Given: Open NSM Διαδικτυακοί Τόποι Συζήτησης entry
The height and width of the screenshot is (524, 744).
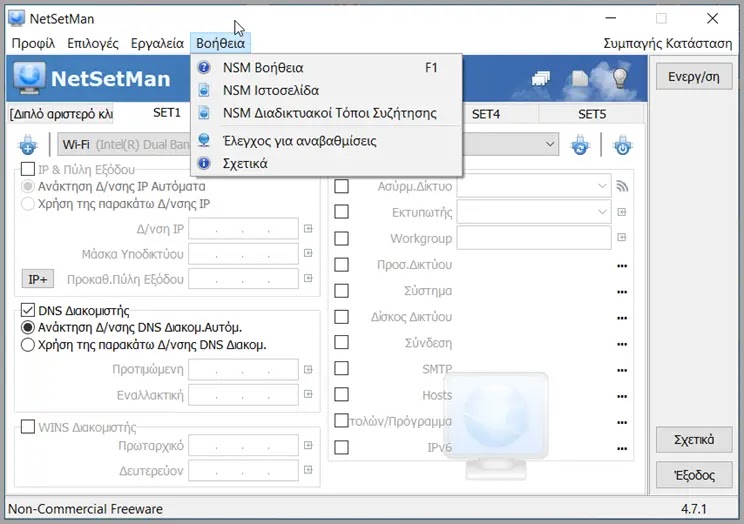Looking at the screenshot, I should click(326, 113).
